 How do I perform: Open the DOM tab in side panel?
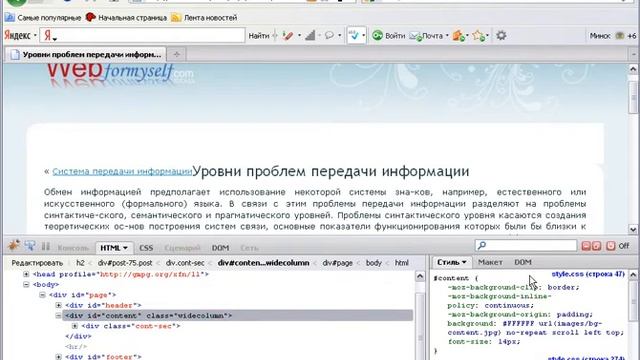(523, 262)
